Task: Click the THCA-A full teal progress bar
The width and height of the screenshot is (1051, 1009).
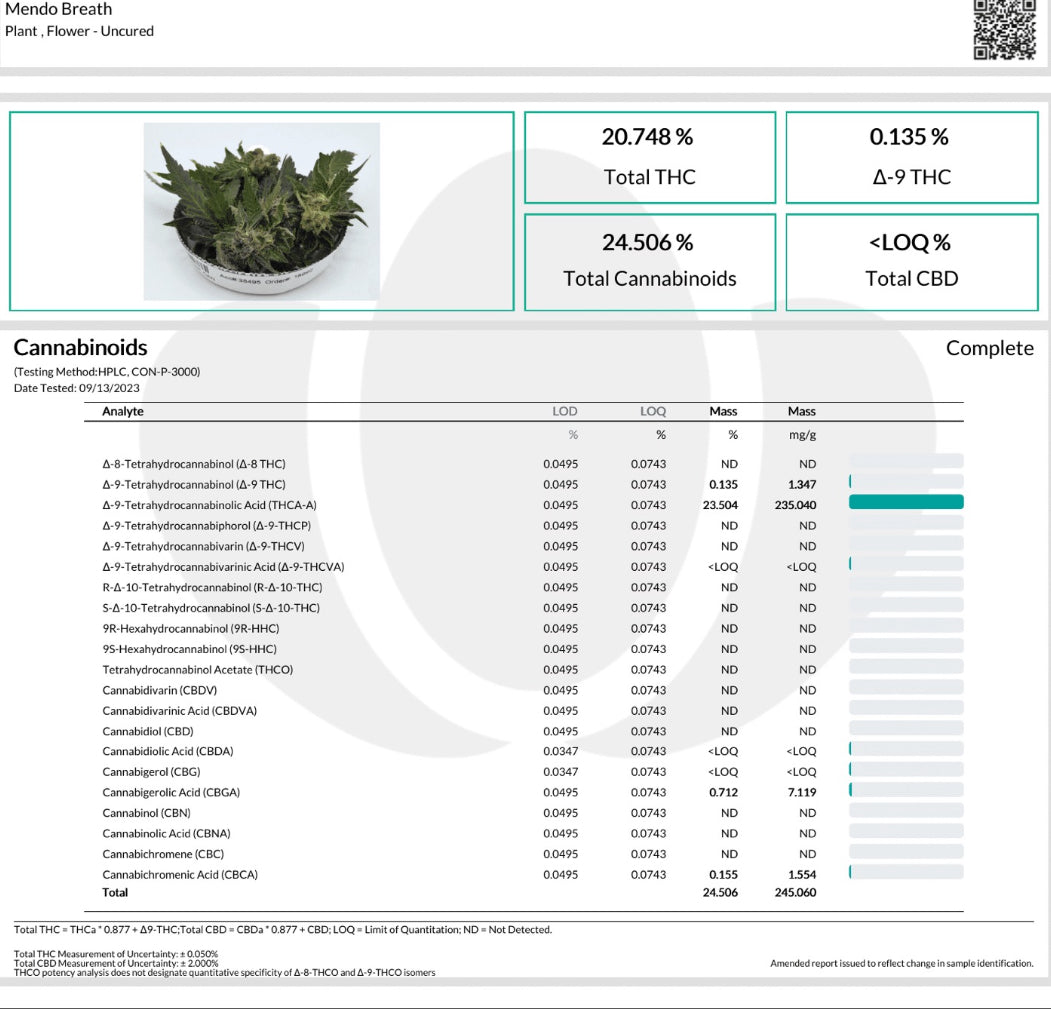Action: [x=905, y=502]
